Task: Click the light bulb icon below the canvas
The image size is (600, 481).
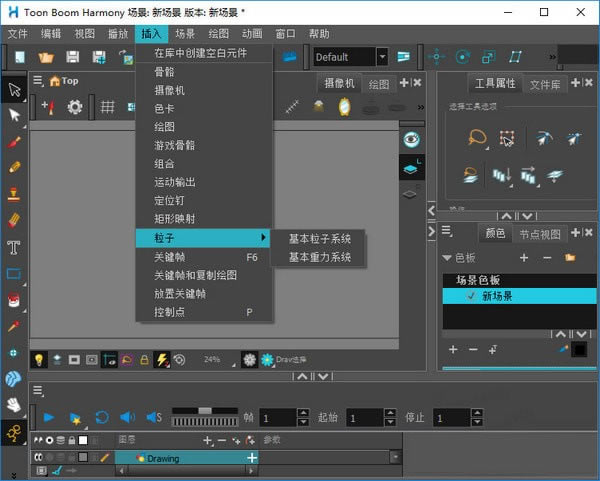Action: [39, 359]
